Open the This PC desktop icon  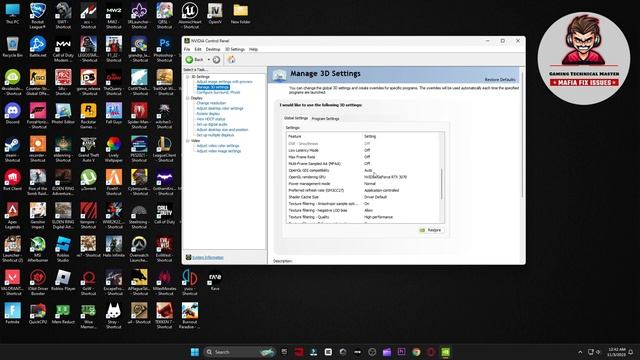click(x=13, y=14)
